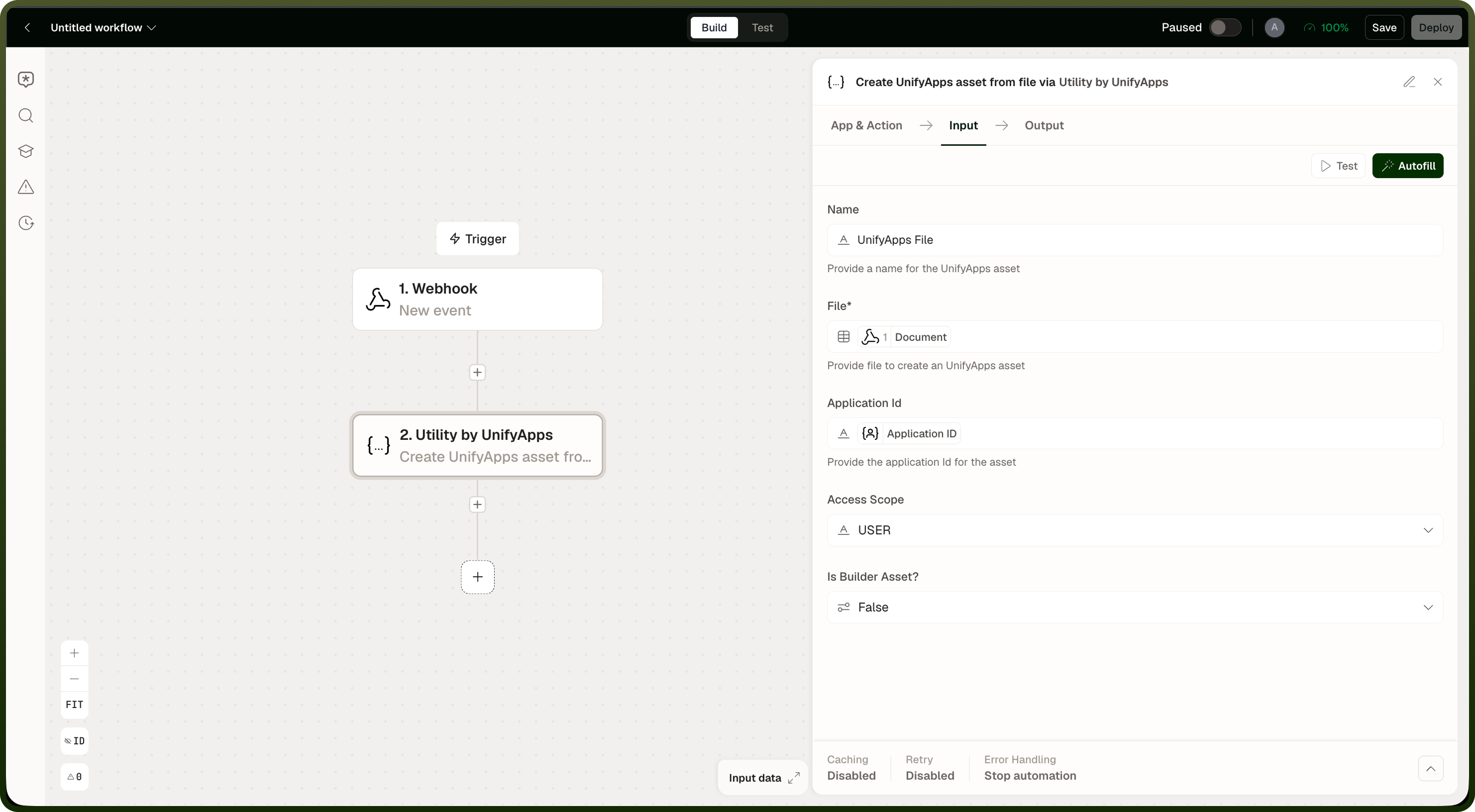Select the Input step tab

point(963,125)
